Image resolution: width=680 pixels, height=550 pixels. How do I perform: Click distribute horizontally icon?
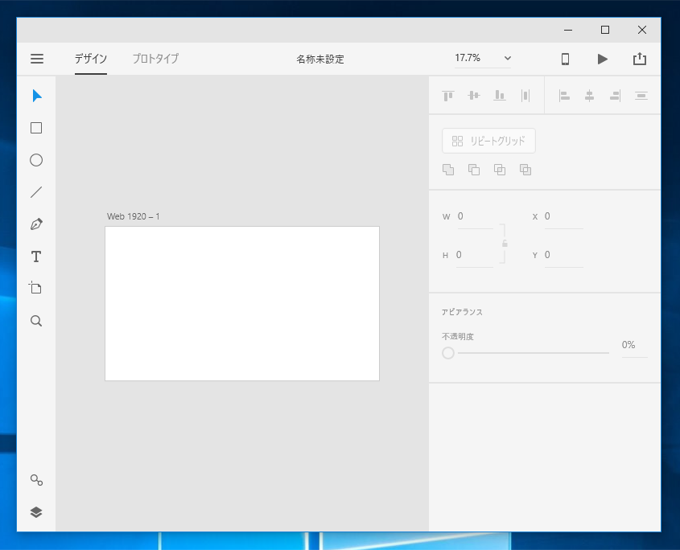[x=525, y=95]
